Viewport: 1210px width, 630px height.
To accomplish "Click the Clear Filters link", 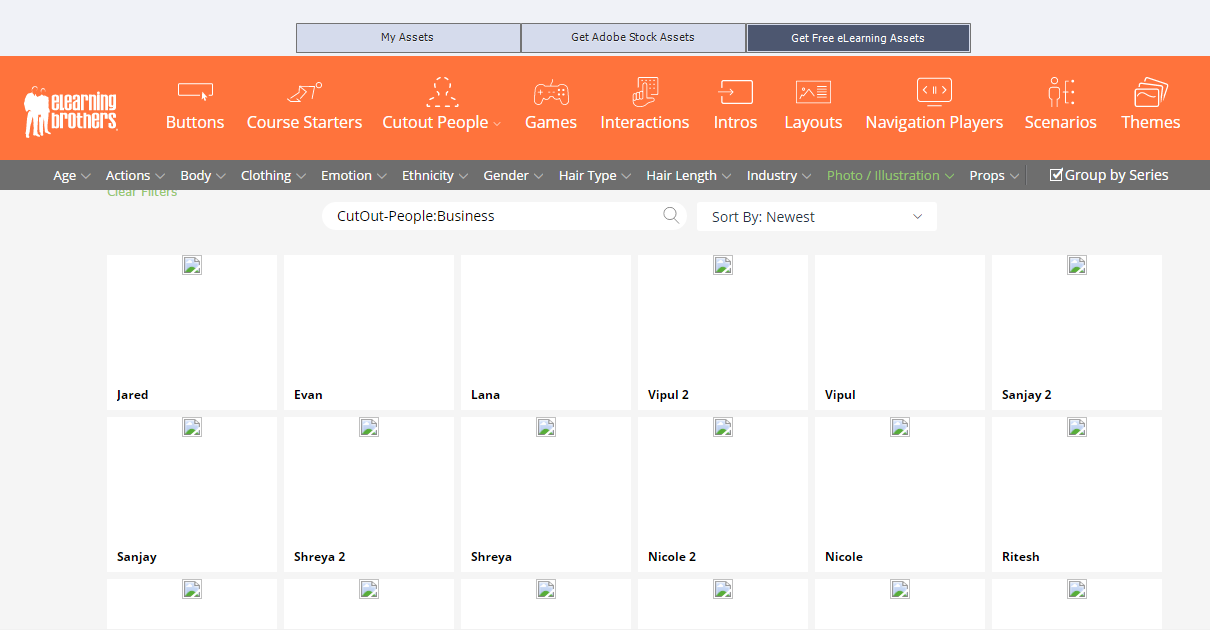I will (x=142, y=193).
